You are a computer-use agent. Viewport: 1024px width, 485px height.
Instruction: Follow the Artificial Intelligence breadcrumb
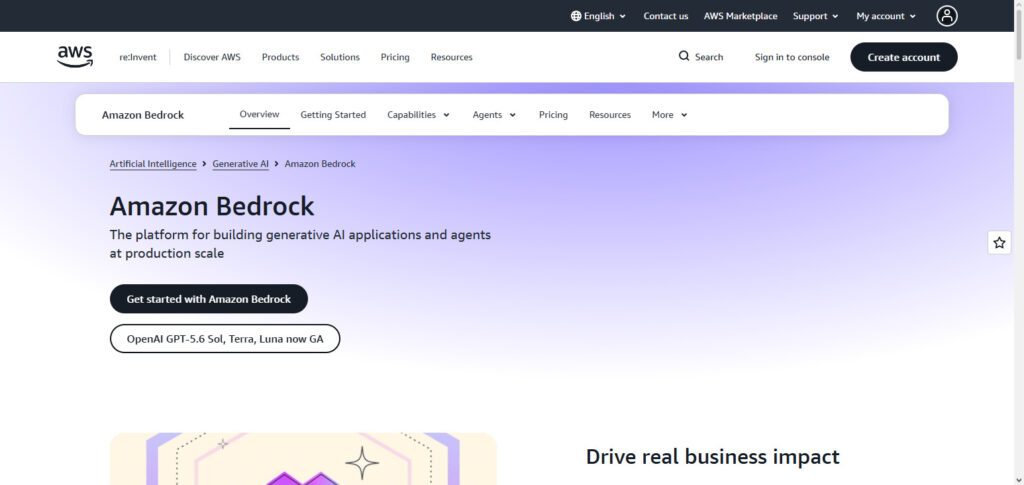click(x=153, y=164)
